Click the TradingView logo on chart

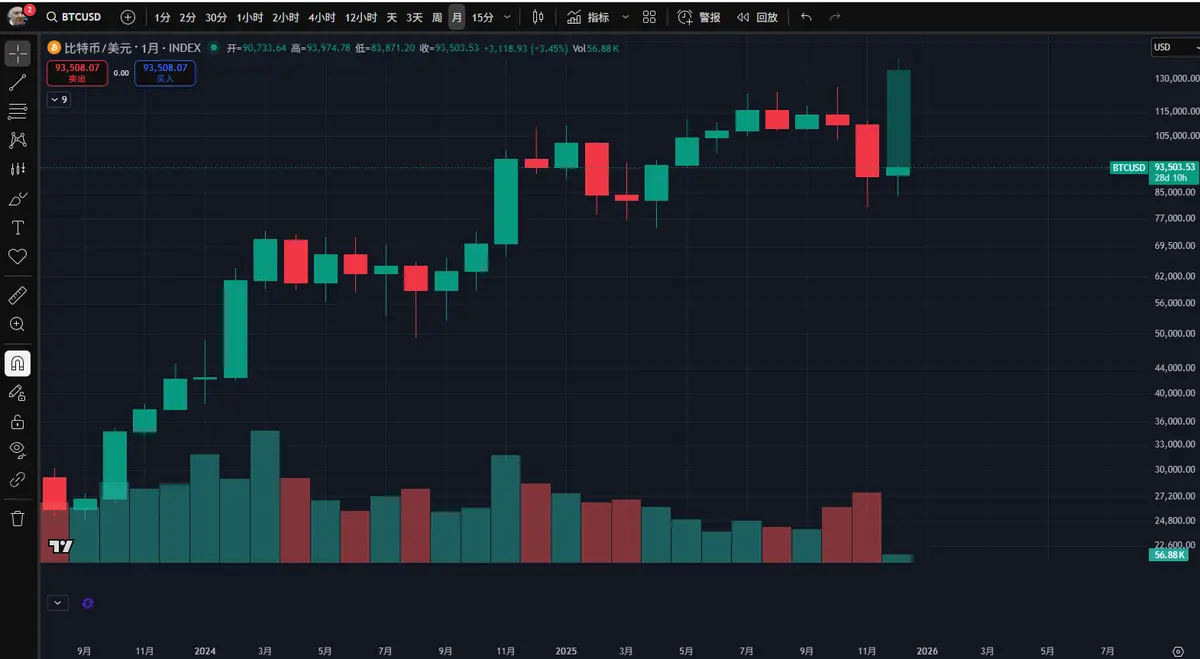(x=60, y=546)
